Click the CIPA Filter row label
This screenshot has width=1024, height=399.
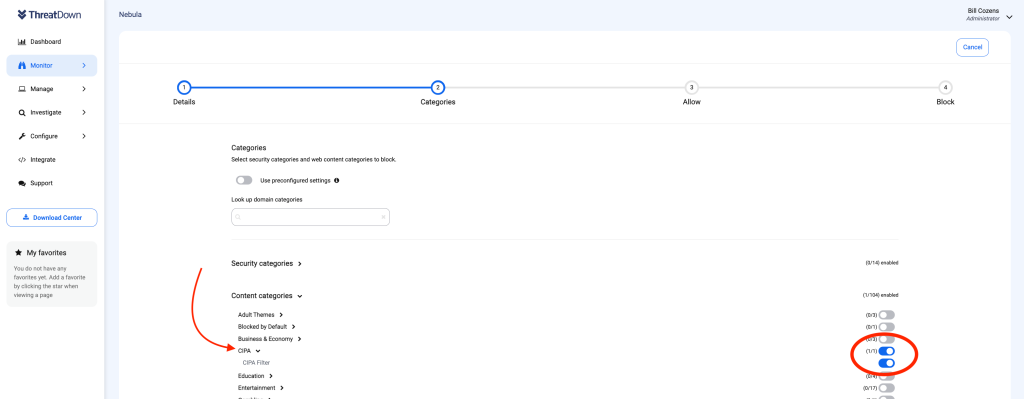[x=256, y=363]
